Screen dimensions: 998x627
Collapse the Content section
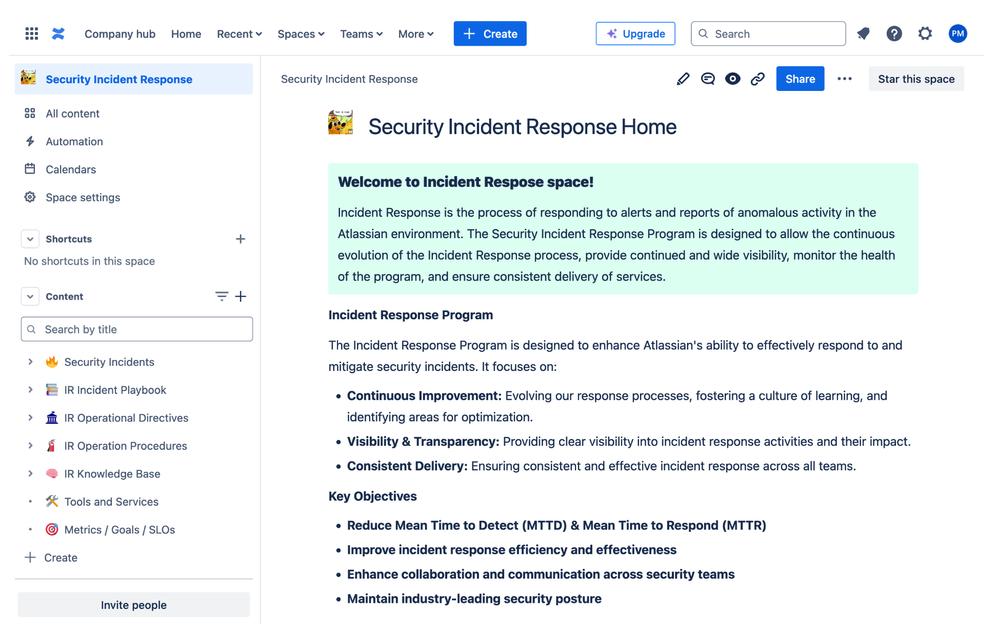30,297
